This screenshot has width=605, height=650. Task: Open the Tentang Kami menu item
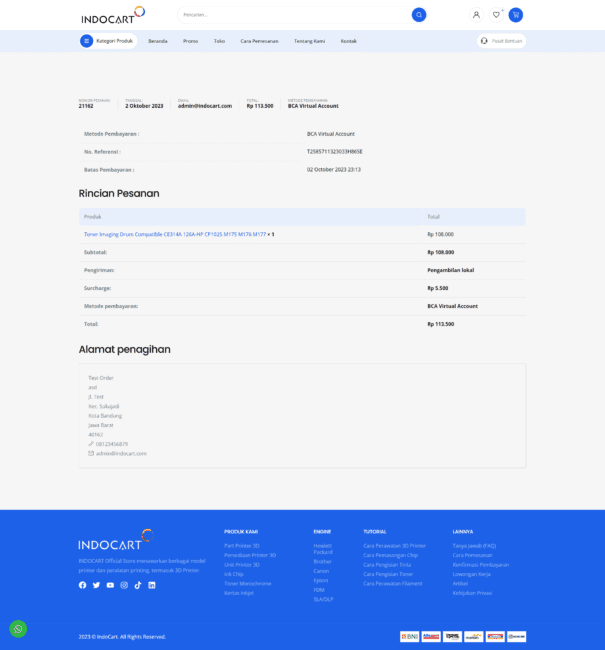click(x=309, y=41)
